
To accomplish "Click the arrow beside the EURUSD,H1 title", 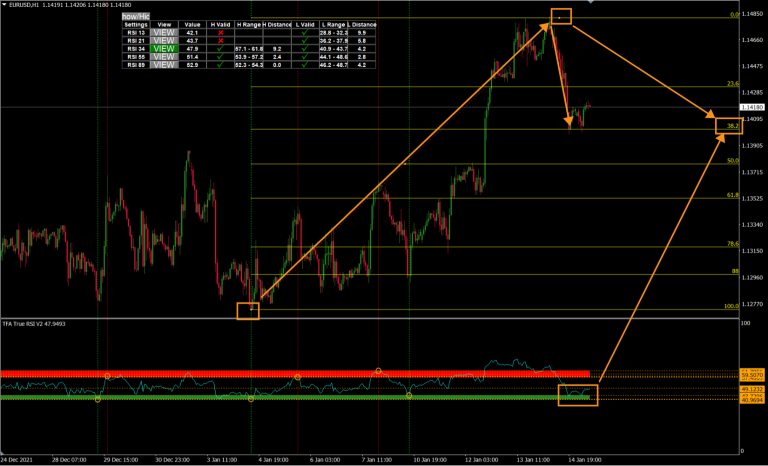I will (4, 5).
